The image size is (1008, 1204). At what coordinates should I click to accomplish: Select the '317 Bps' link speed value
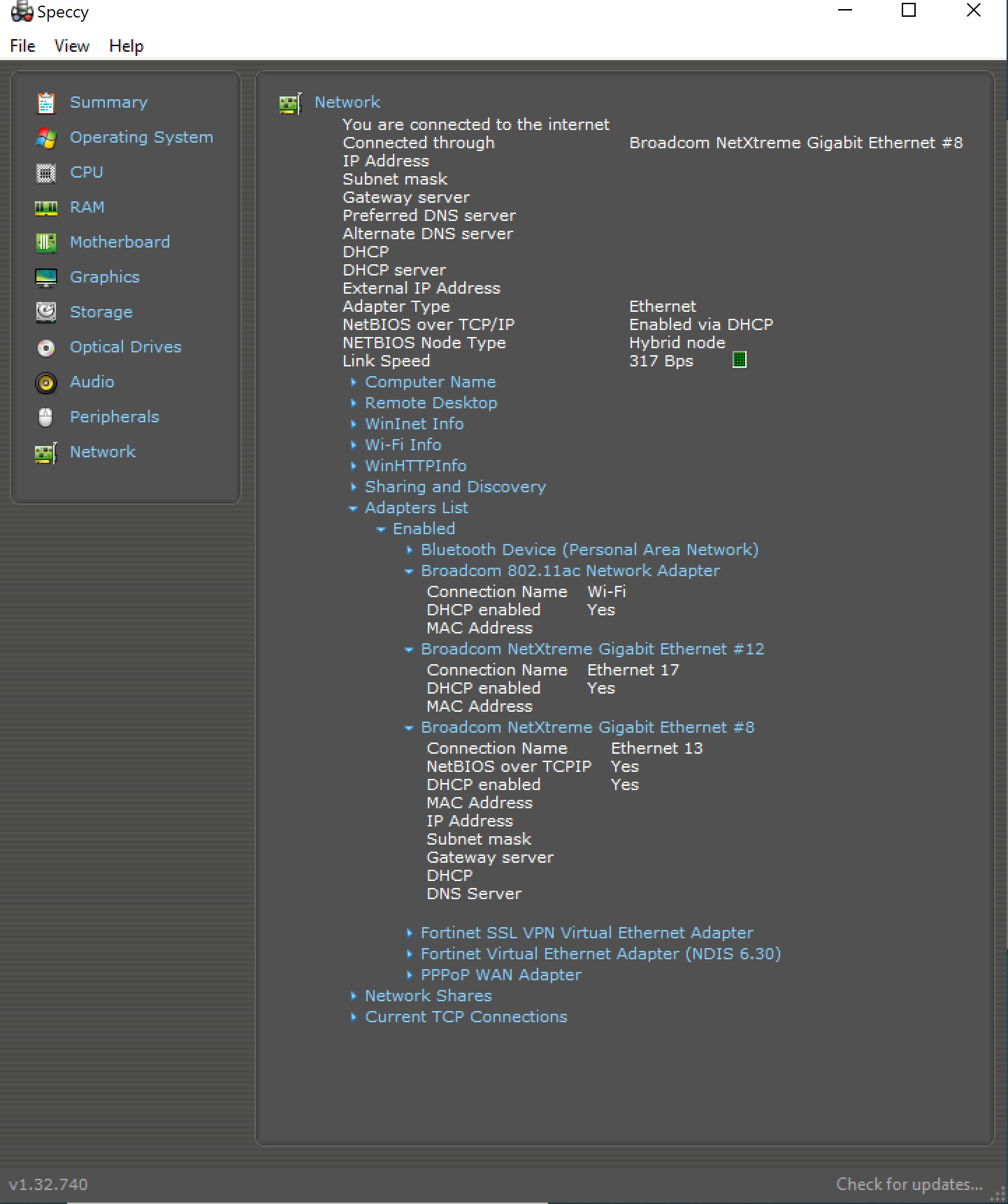(x=661, y=361)
